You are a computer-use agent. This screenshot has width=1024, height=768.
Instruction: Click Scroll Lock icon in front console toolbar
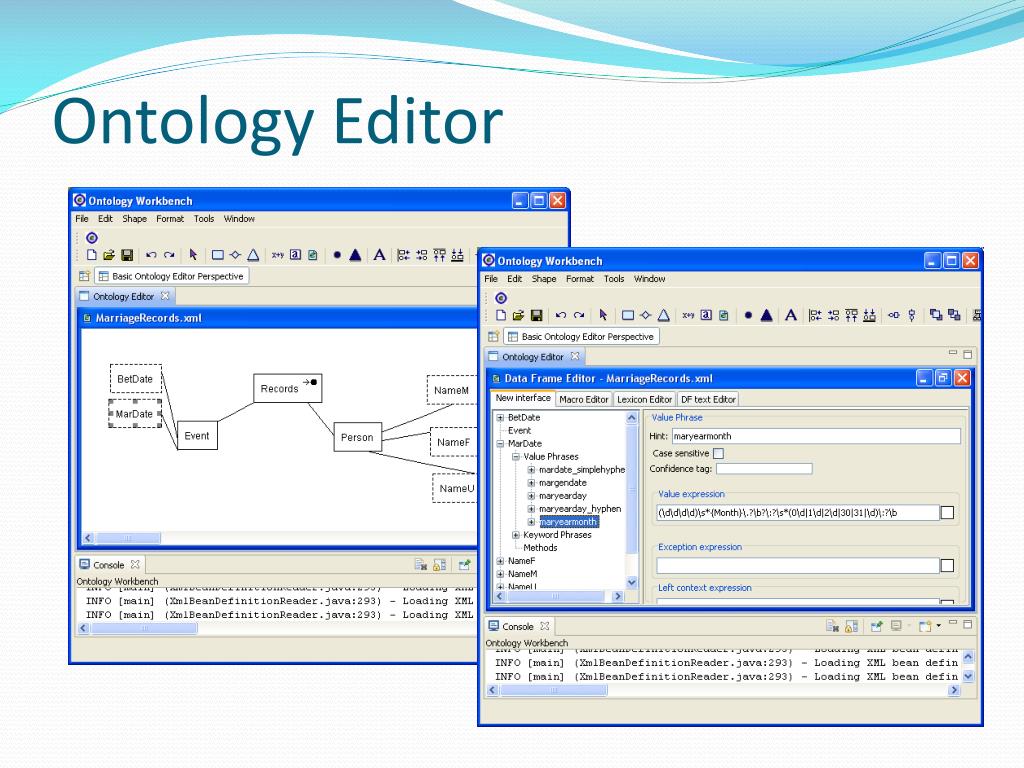tap(851, 626)
